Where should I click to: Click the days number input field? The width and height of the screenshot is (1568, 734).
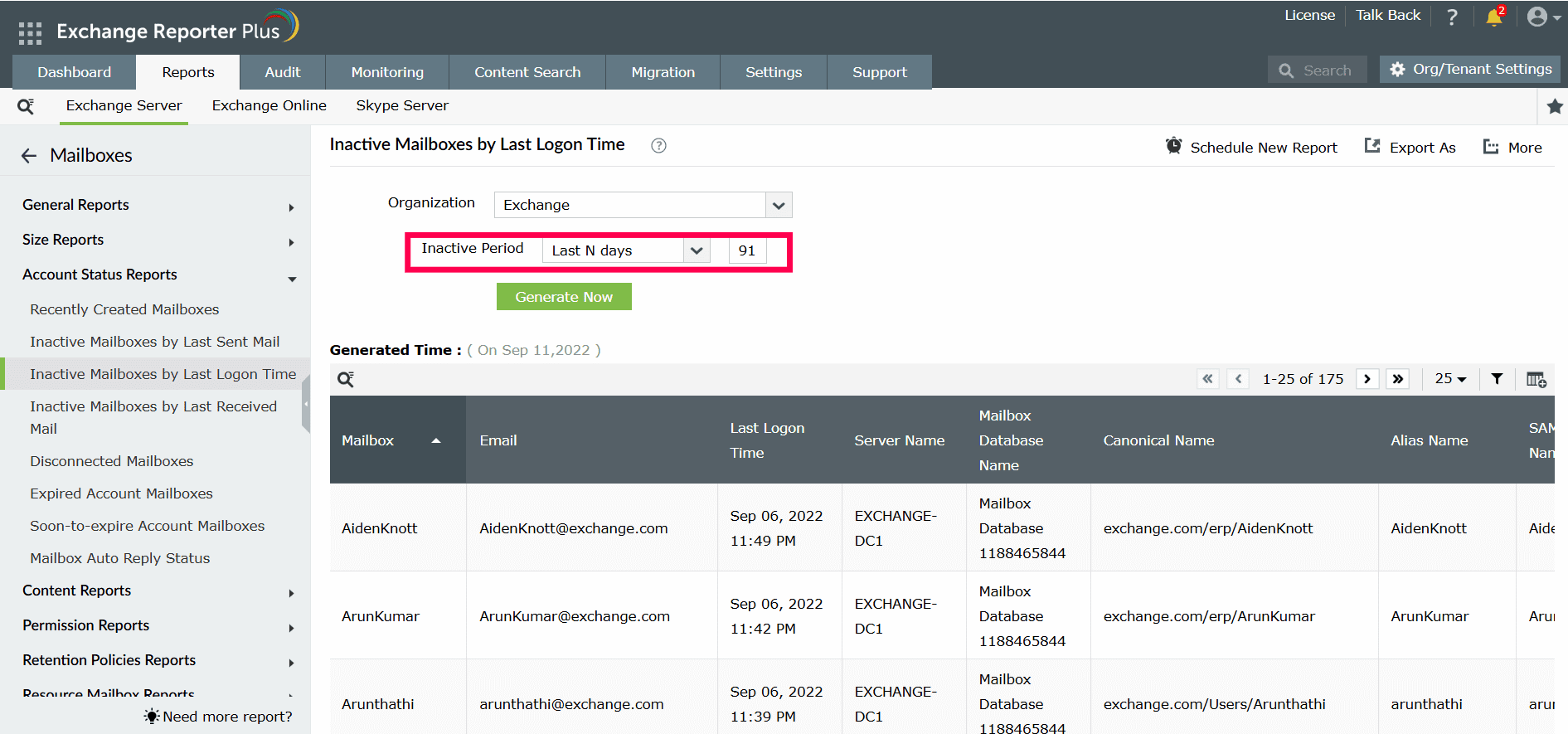748,250
